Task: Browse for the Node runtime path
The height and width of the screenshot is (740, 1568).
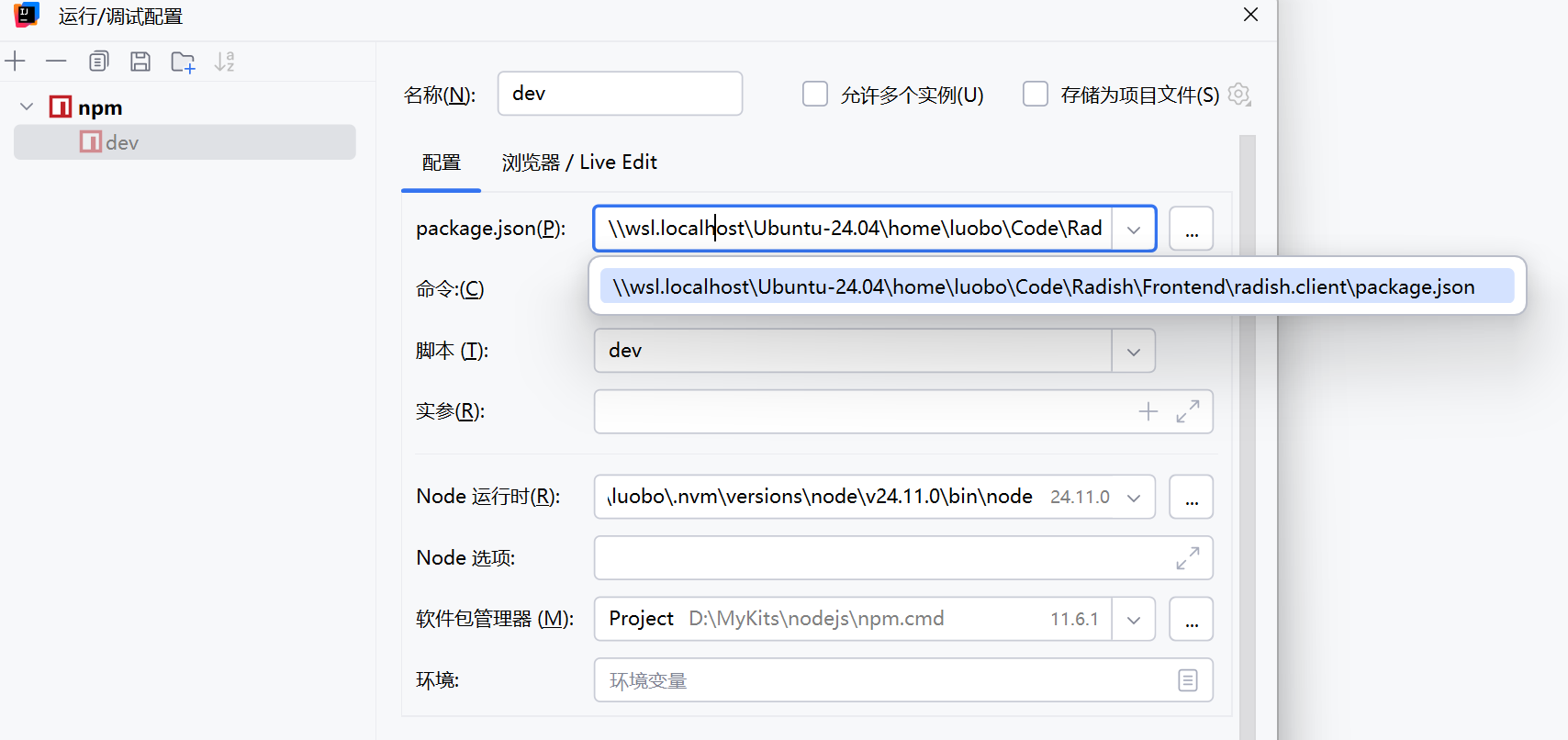Action: [x=1191, y=498]
